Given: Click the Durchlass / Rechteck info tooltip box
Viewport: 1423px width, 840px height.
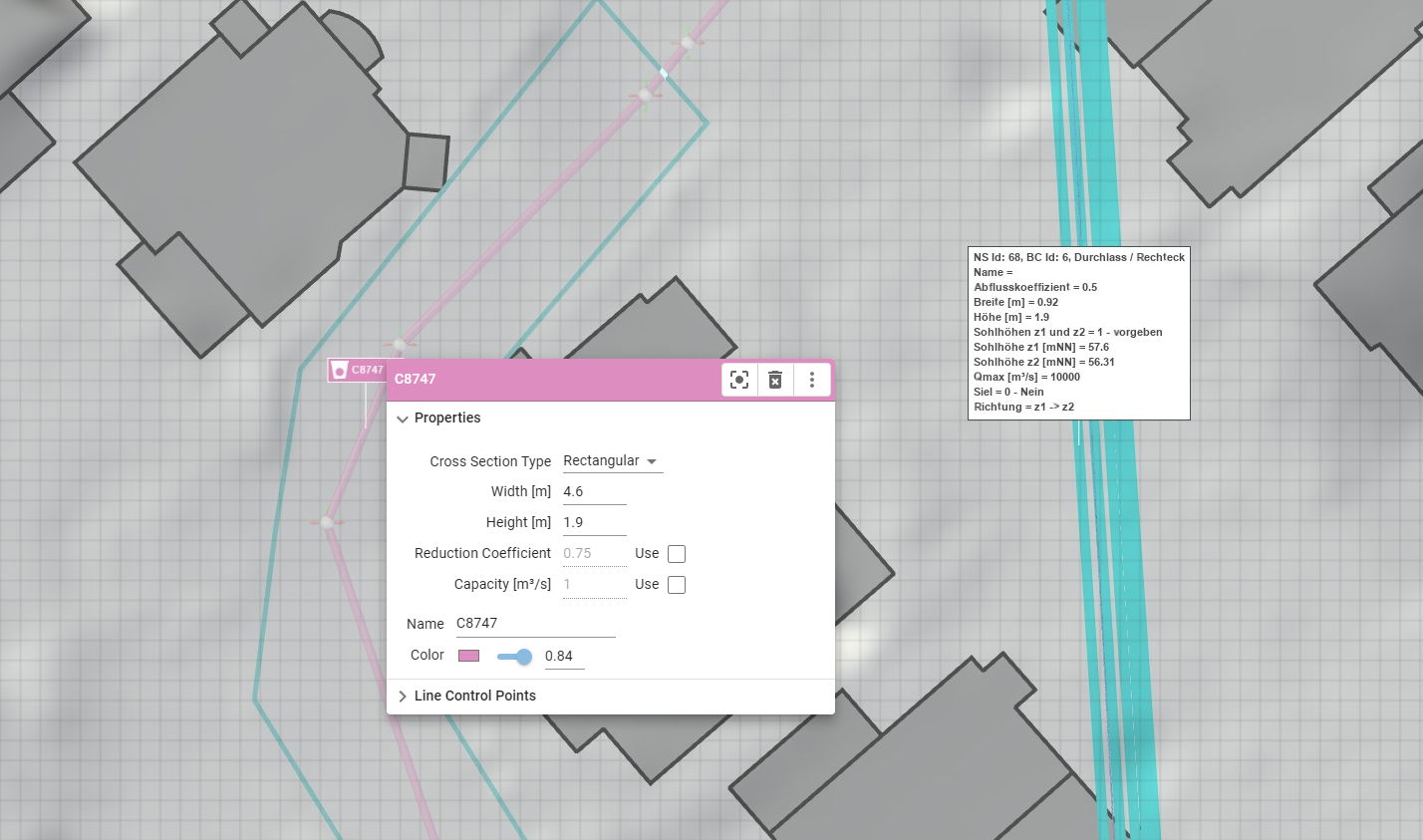Looking at the screenshot, I should tap(1078, 333).
